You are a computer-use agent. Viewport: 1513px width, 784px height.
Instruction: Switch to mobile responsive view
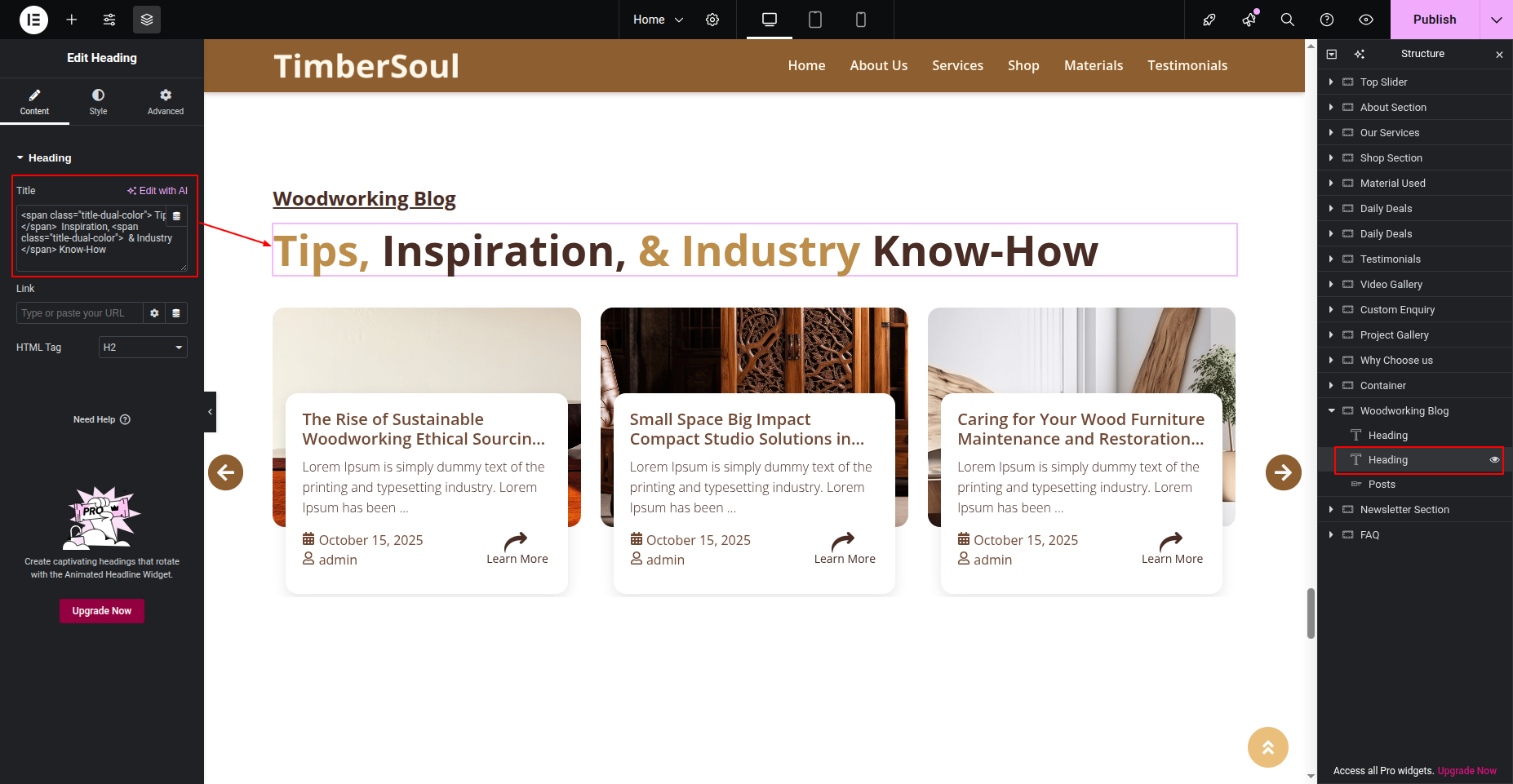860,20
